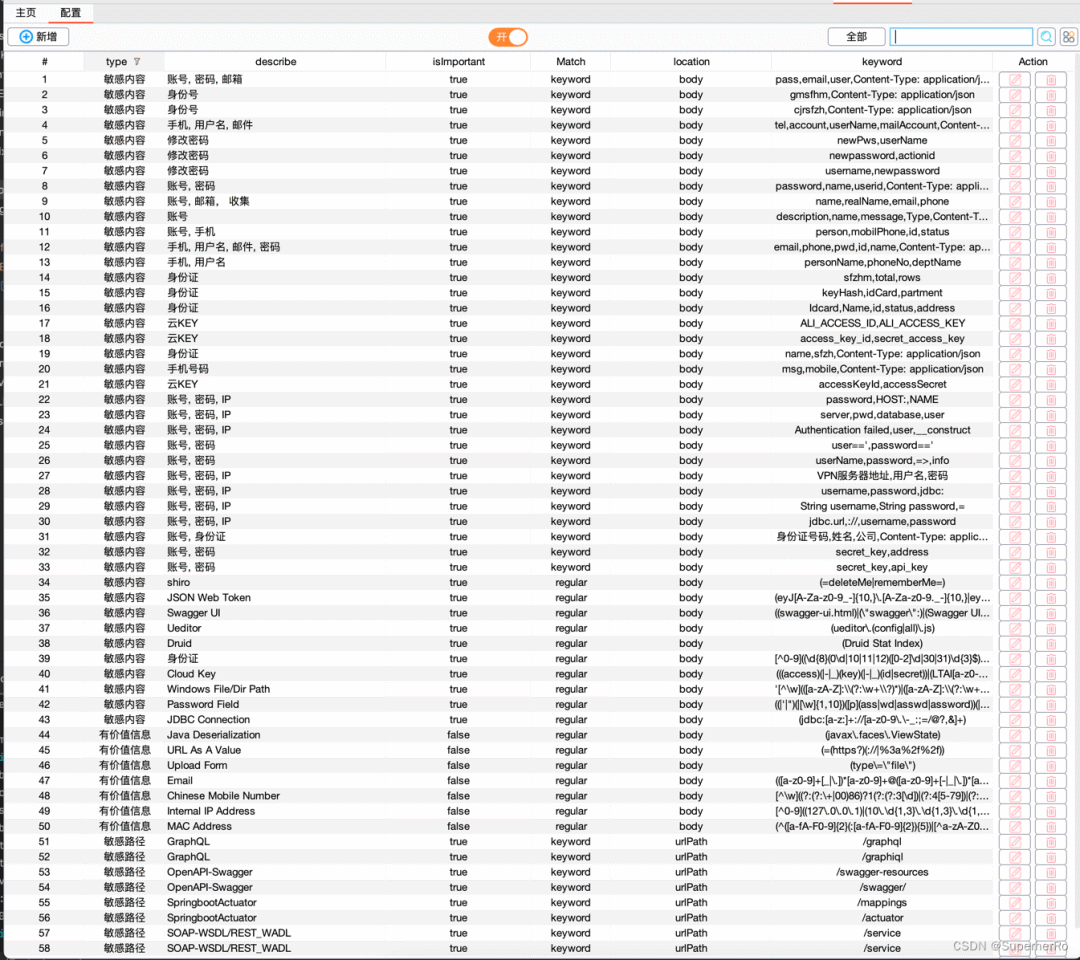Viewport: 1080px width, 960px height.
Task: Delete rule 21 accessKeyId,accessSecret entry
Action: [x=1051, y=384]
